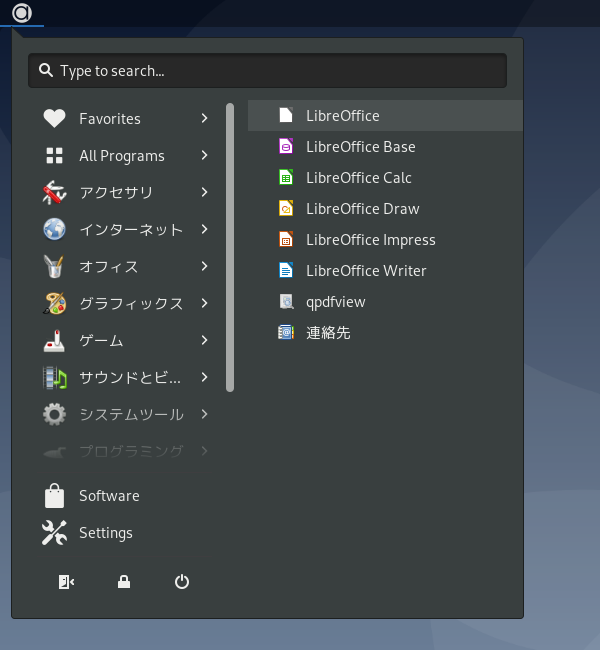Screen dimensions: 600x650
Task: Launch qpdfview text entry
Action: coord(336,302)
